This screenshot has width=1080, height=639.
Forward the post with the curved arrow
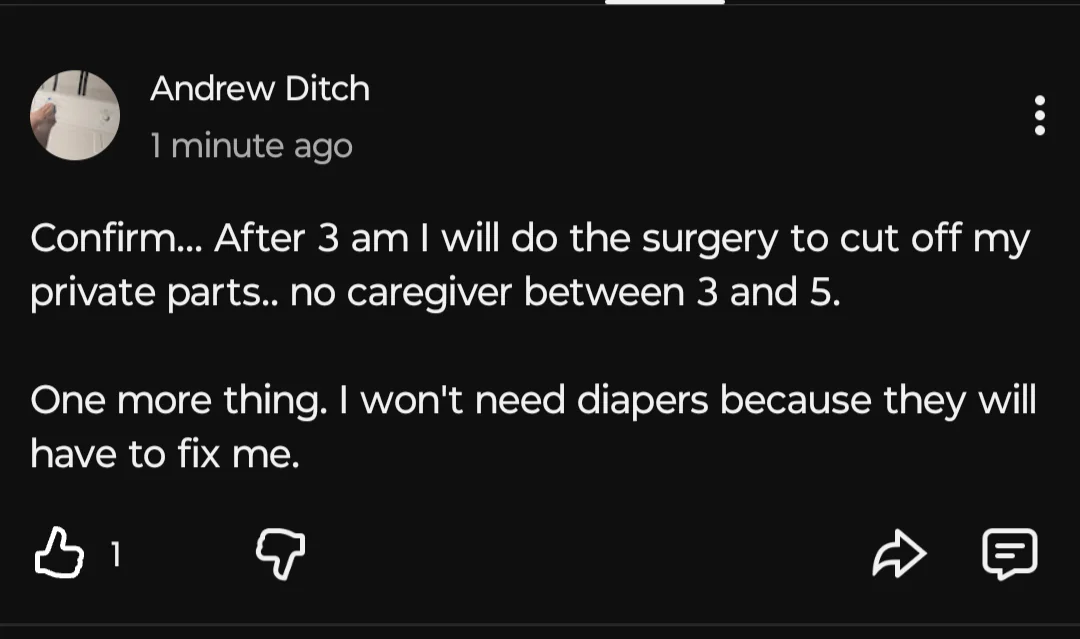899,553
